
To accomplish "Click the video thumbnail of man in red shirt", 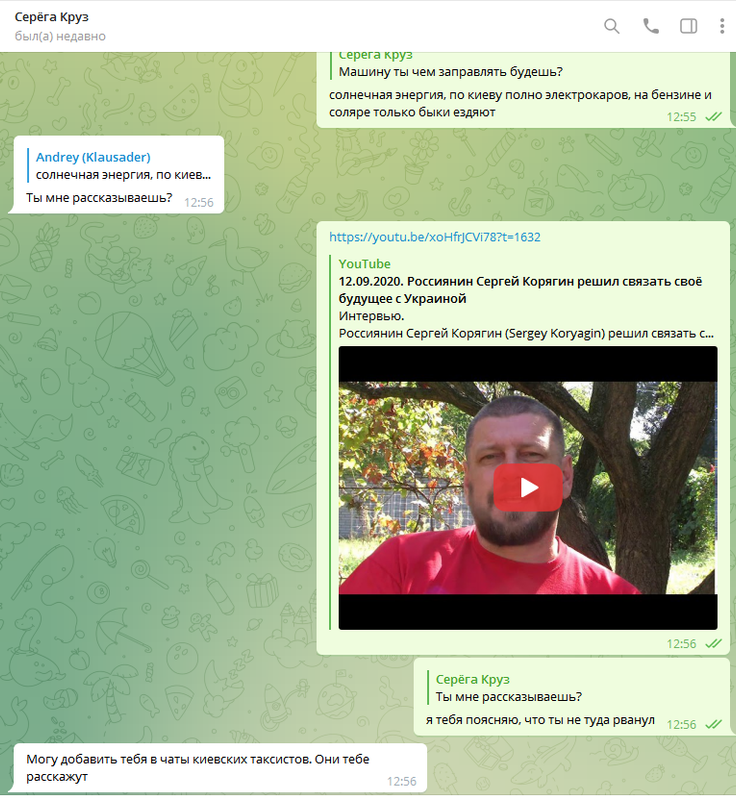I will pos(528,488).
